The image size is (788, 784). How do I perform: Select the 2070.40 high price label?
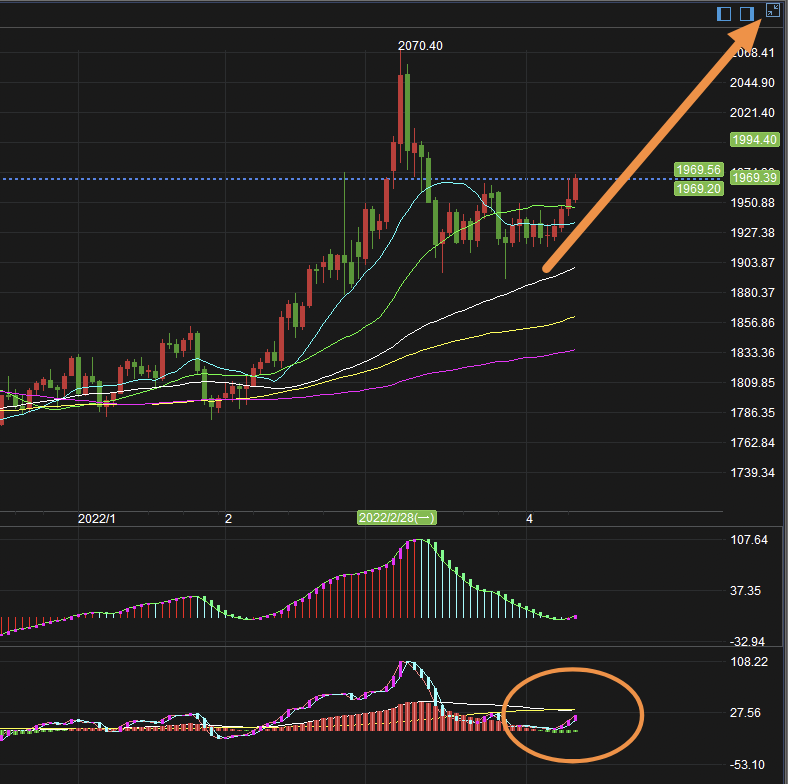point(420,46)
